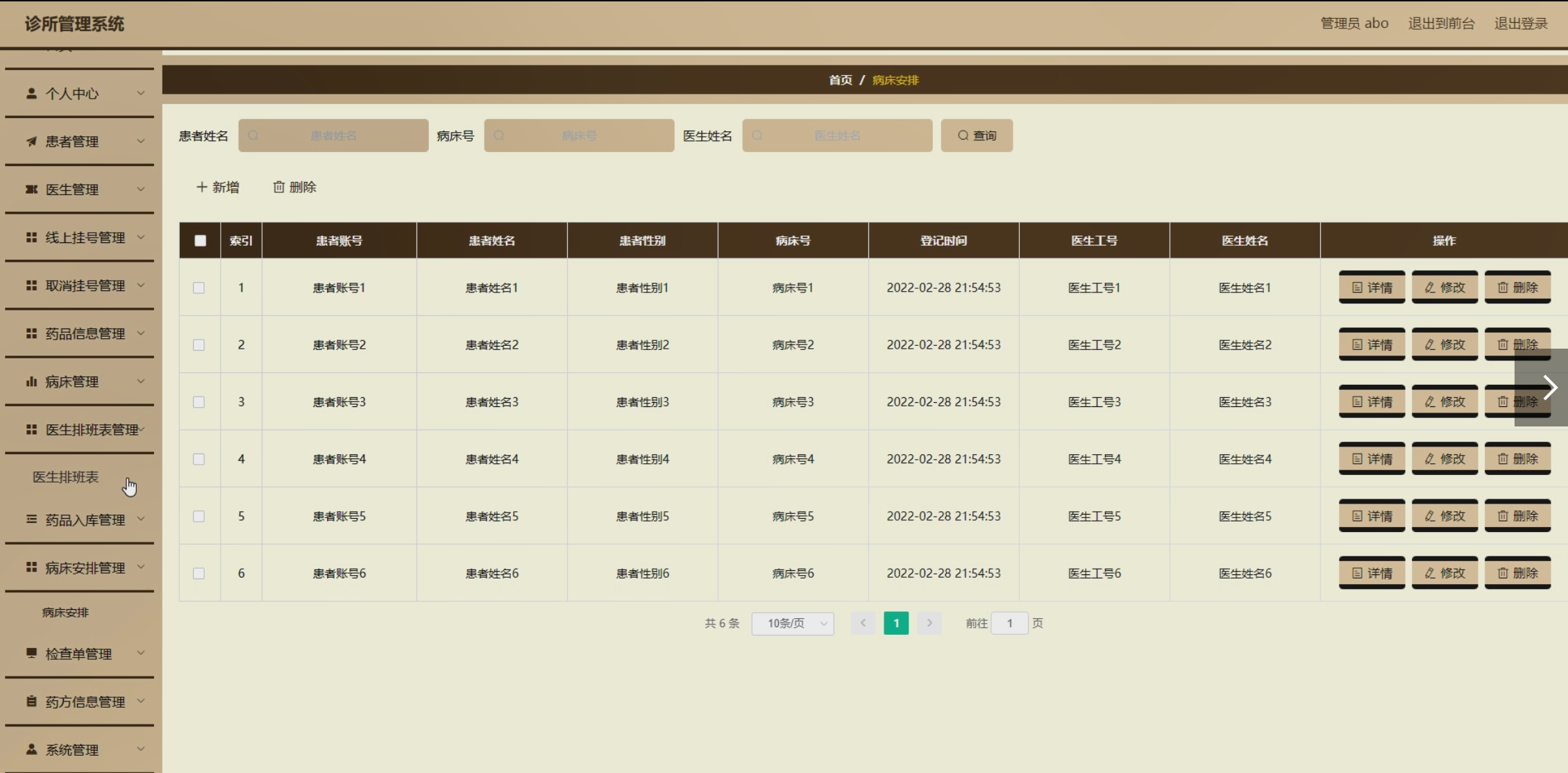Click 修改 for the row with 患者姓名2
1568x773 pixels.
(x=1444, y=344)
